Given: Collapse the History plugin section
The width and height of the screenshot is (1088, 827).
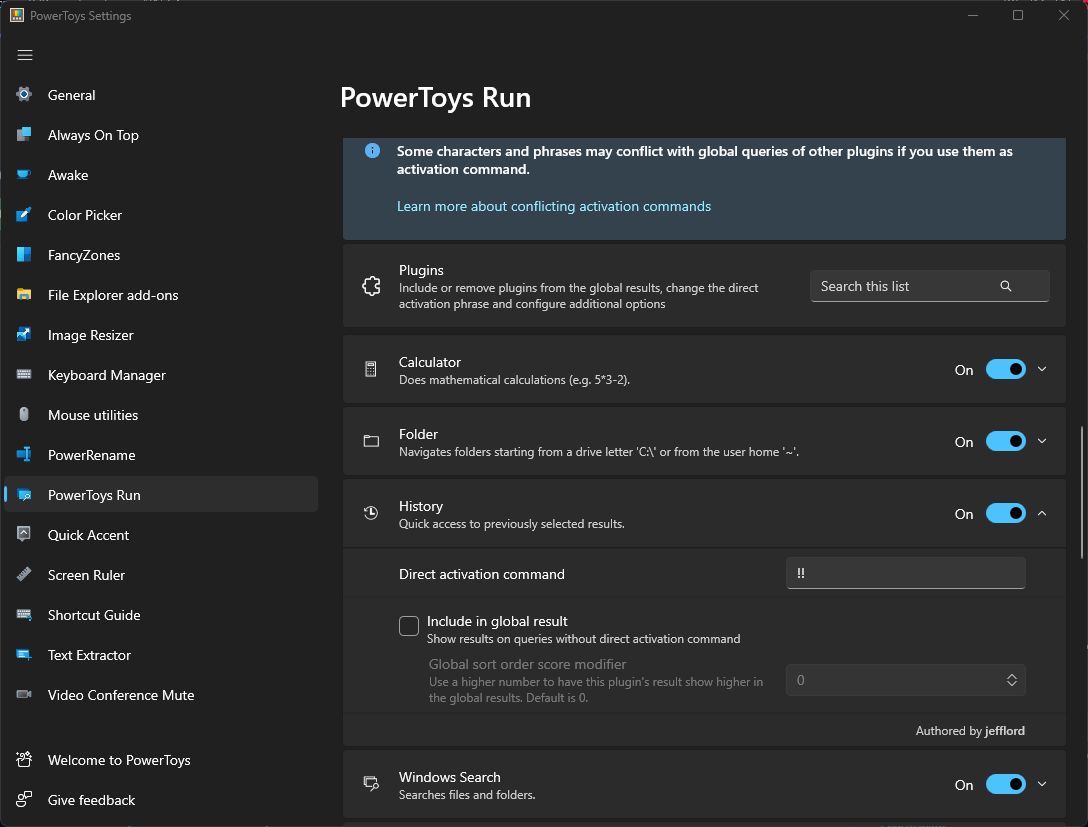Looking at the screenshot, I should 1042,513.
